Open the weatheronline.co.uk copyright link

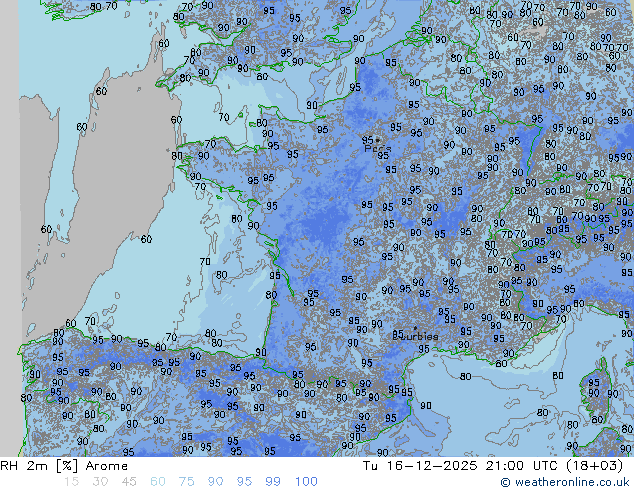pyautogui.click(x=565, y=482)
